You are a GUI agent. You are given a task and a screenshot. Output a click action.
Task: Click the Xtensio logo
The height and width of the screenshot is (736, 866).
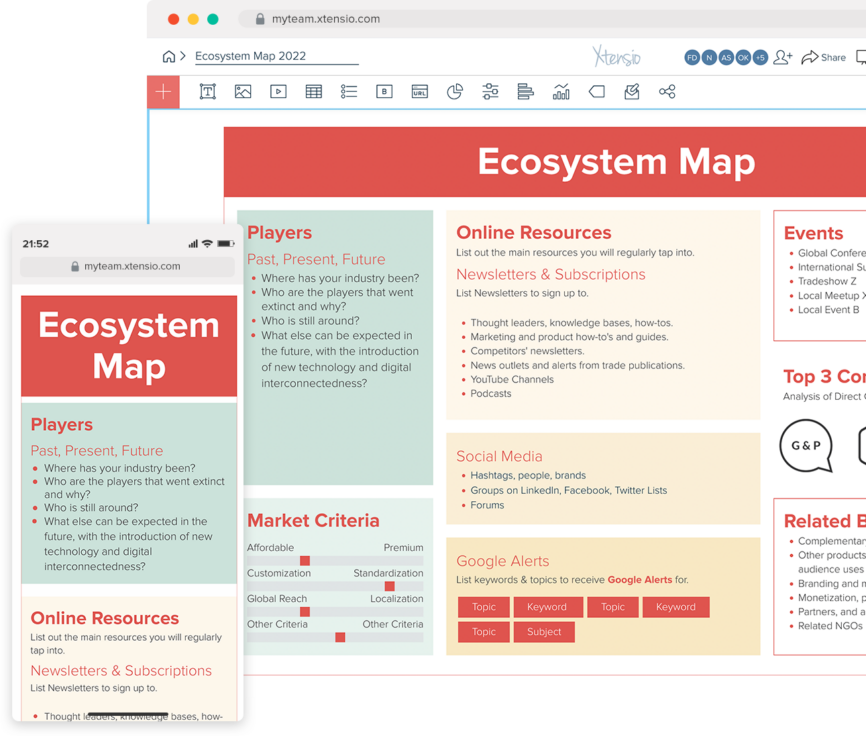click(x=617, y=56)
